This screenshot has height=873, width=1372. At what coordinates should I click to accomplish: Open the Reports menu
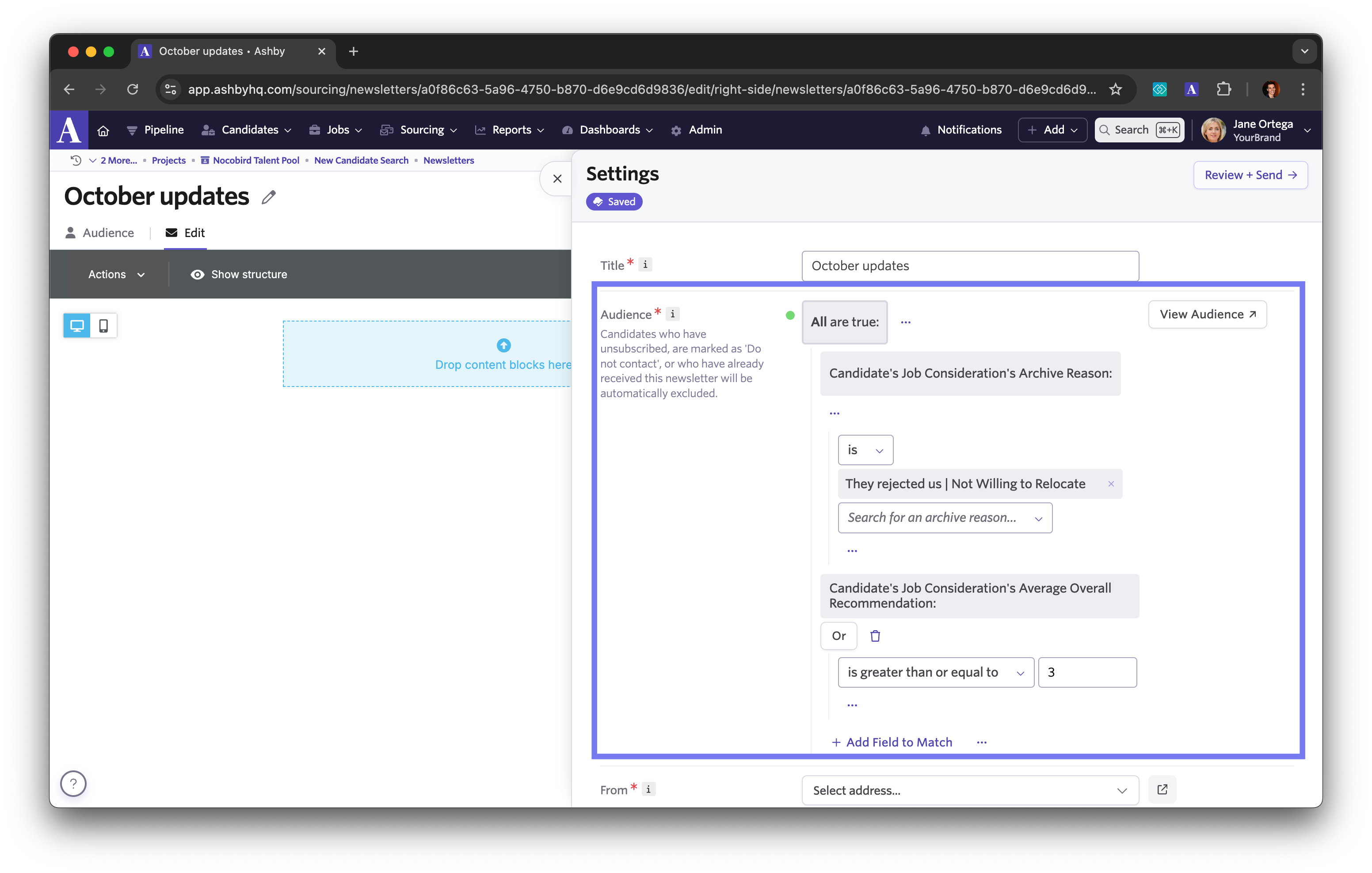[x=509, y=130]
